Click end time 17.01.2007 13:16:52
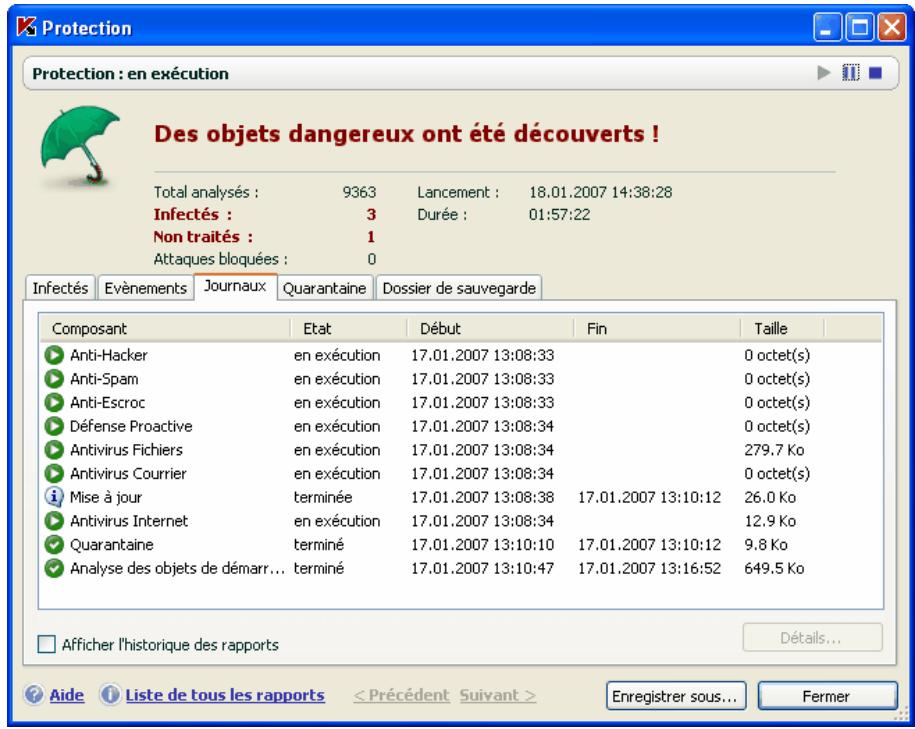This screenshot has width=915, height=729. tap(649, 568)
